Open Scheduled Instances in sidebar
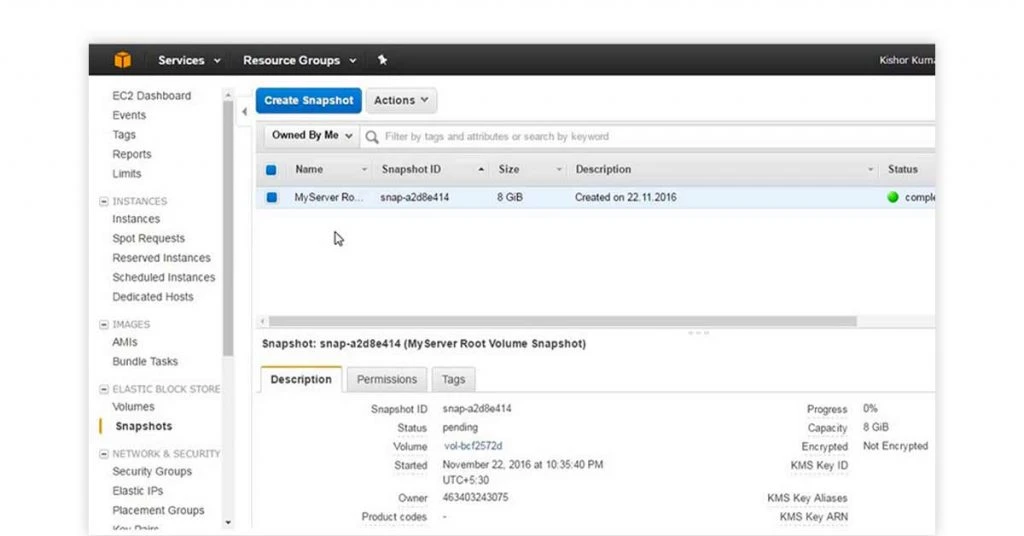Image resolution: width=1024 pixels, height=536 pixels. (x=163, y=277)
